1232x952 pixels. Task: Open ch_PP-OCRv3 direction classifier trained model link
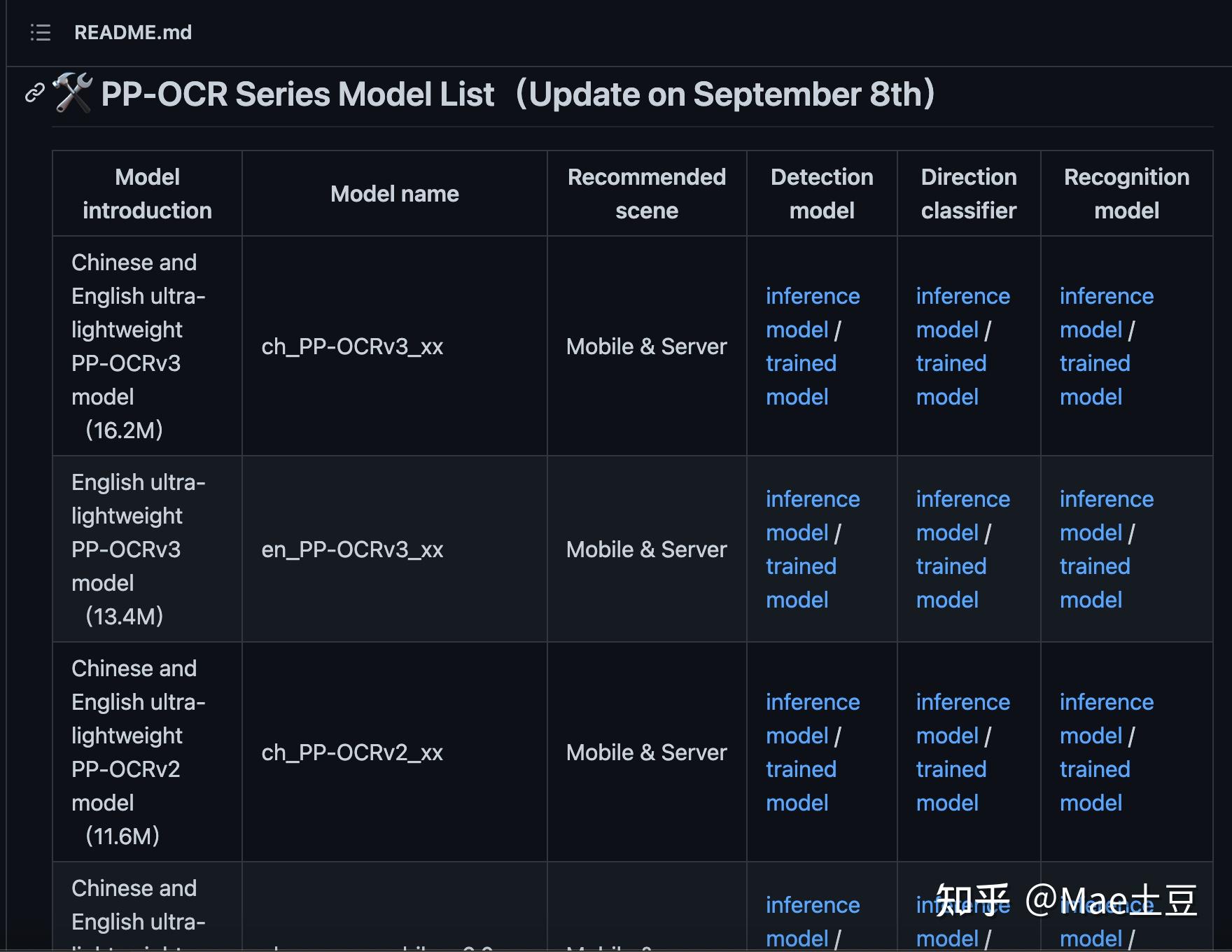(x=951, y=363)
